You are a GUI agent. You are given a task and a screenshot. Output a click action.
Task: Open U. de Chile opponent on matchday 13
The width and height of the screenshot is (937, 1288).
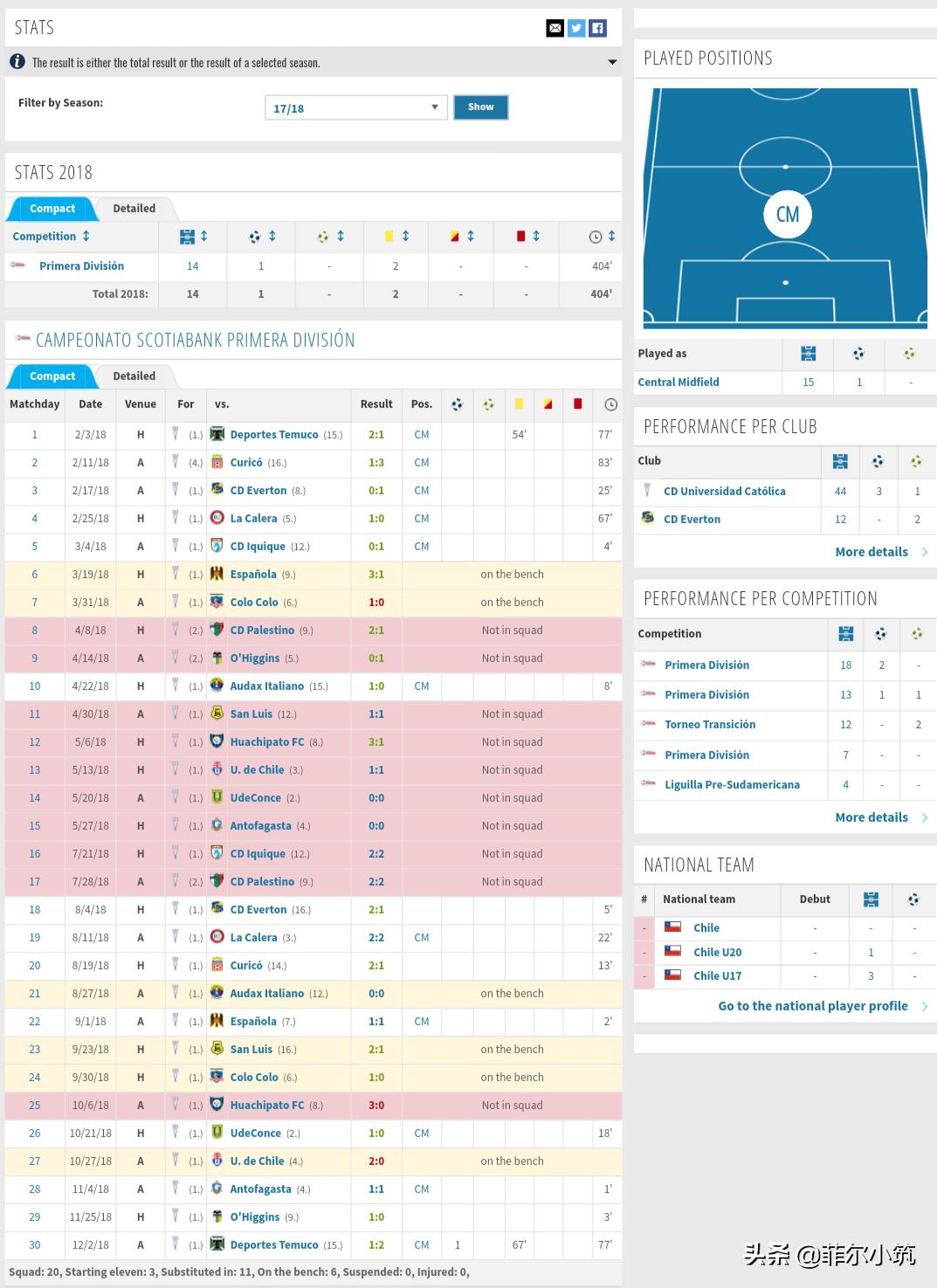tap(257, 769)
